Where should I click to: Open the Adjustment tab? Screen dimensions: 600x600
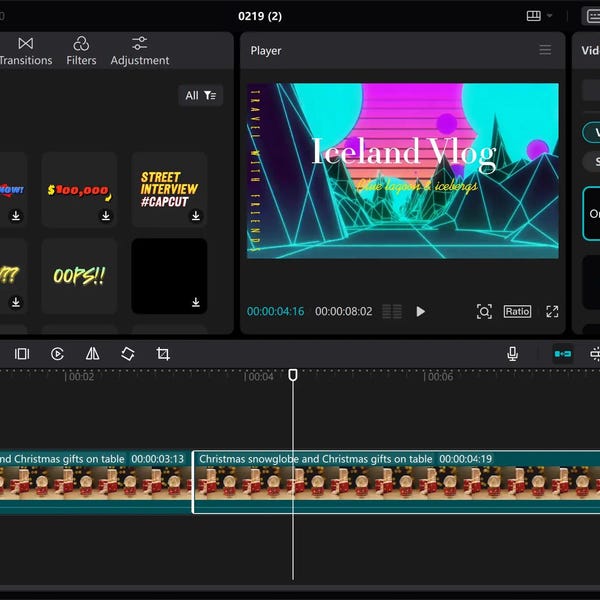[140, 51]
